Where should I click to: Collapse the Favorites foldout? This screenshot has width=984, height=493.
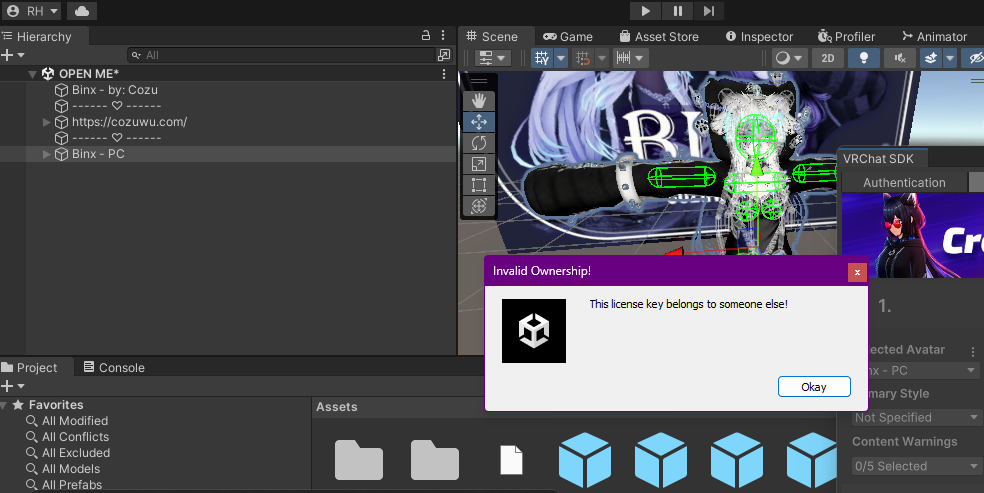4,405
